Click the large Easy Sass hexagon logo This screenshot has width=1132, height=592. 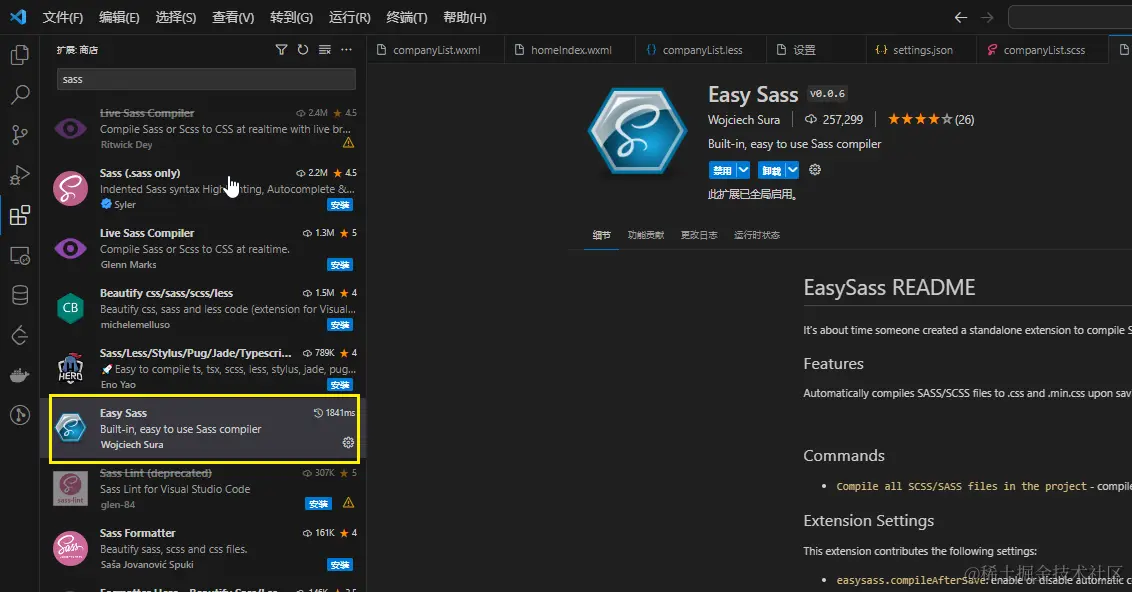click(637, 132)
